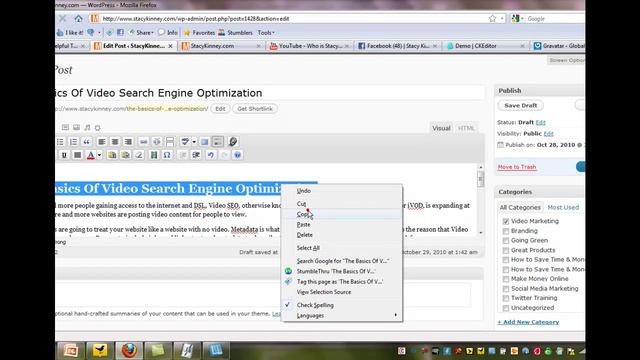Screen dimensions: 640x360
Task: Click the remove formatting eraser icon
Action: [x=139, y=155]
